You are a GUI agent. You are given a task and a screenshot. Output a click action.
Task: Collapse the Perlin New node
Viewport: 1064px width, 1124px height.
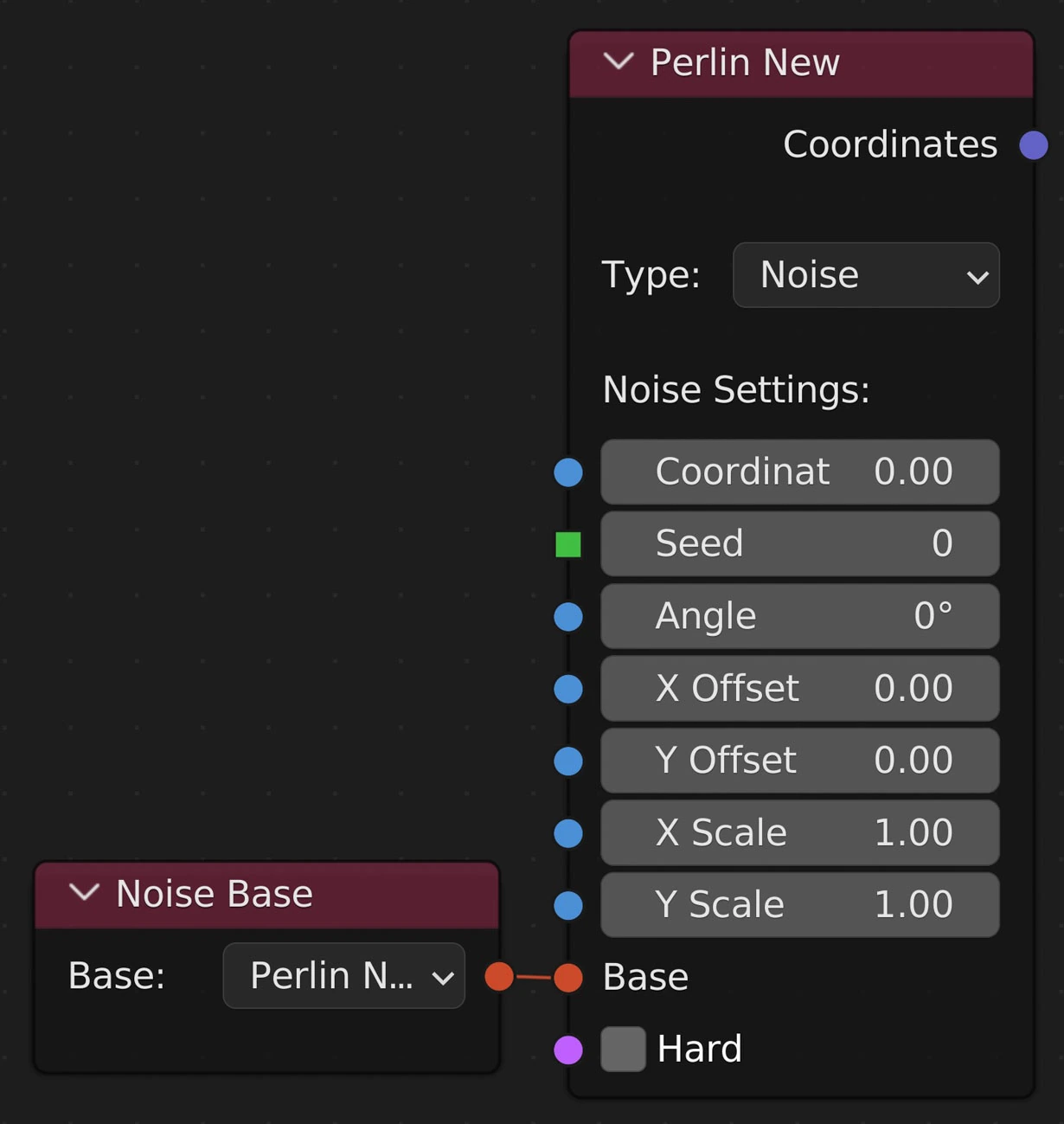(x=619, y=62)
